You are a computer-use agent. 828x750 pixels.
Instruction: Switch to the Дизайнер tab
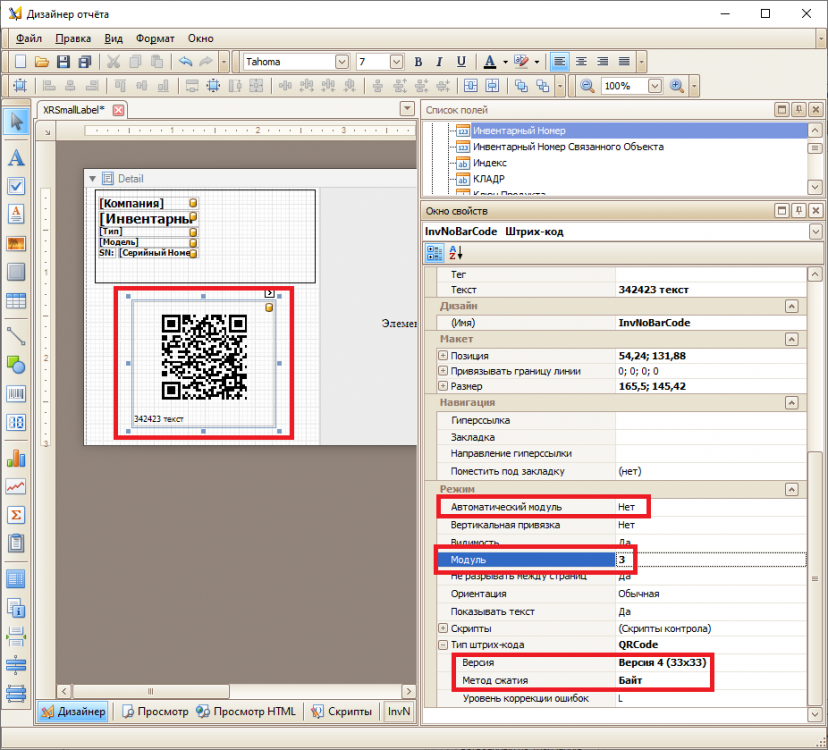[73, 711]
